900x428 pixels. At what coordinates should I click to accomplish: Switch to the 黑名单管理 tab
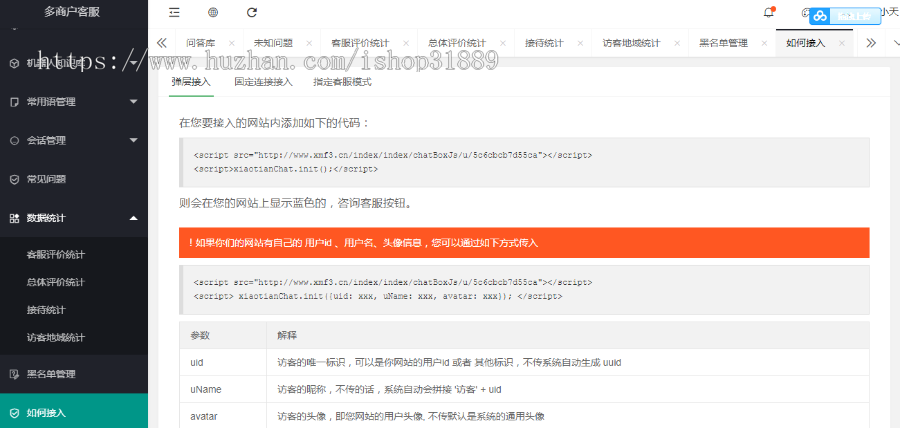point(723,43)
